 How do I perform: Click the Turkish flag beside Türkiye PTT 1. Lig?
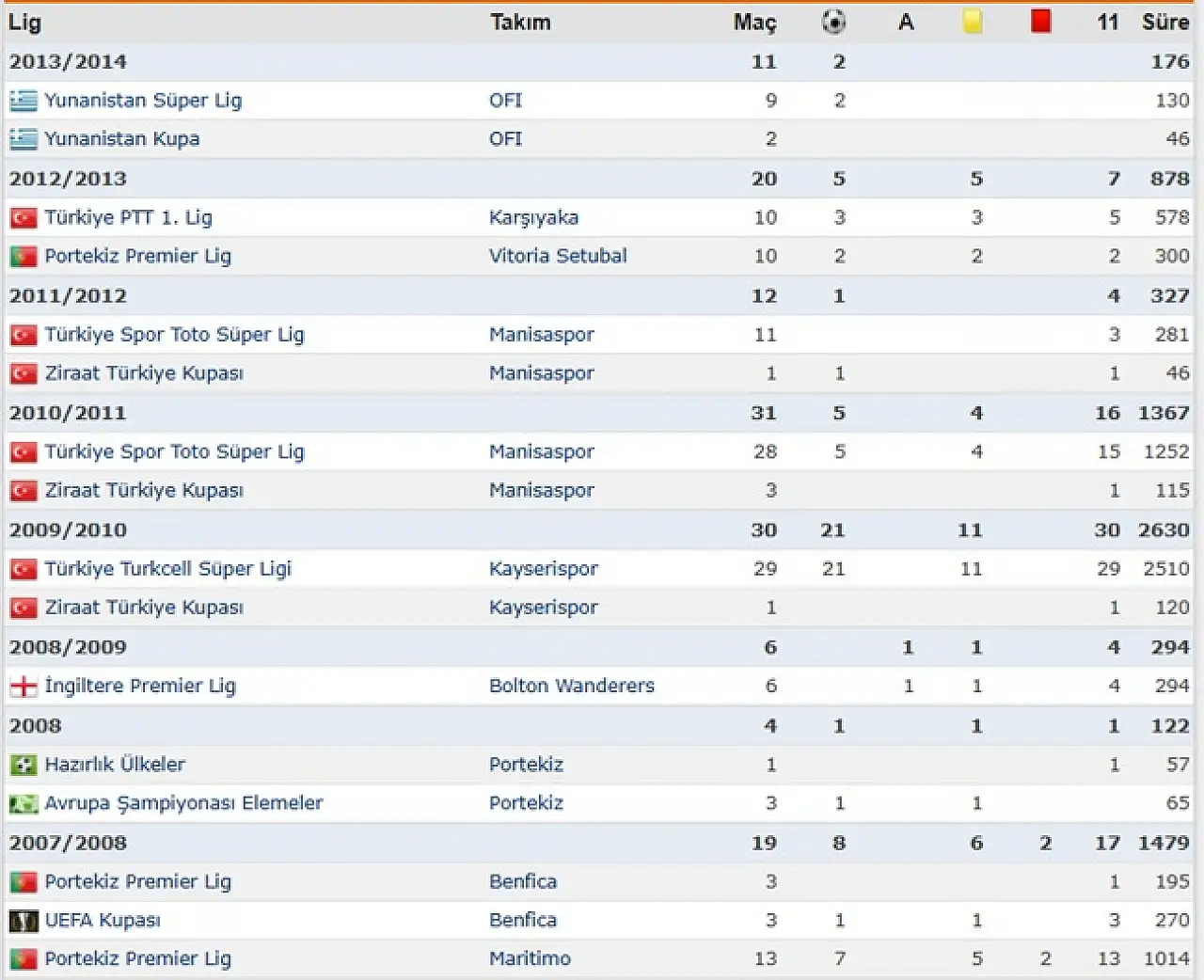click(x=24, y=218)
